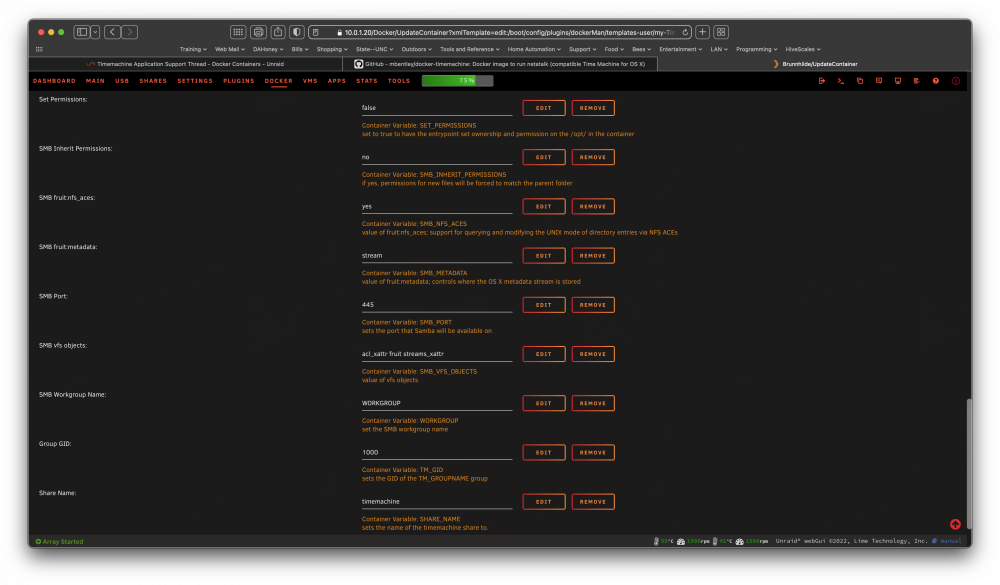Click REMOVE for SMB fruit:metadata
The height and width of the screenshot is (585, 1000).
coord(592,255)
